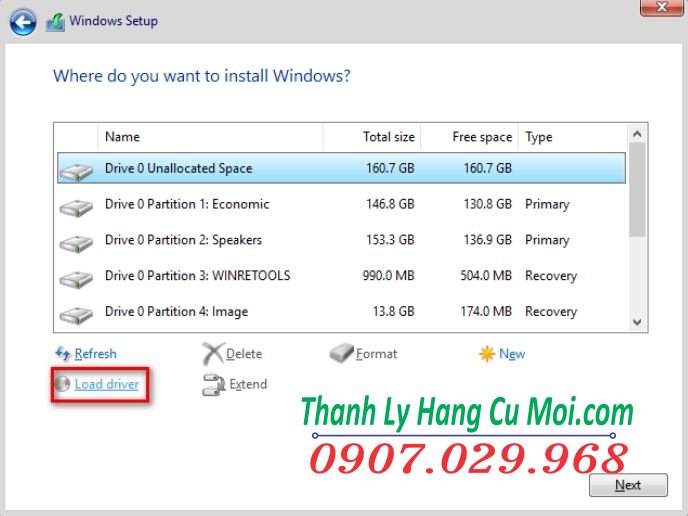Click the Format drive icon
688x516 pixels.
(341, 353)
